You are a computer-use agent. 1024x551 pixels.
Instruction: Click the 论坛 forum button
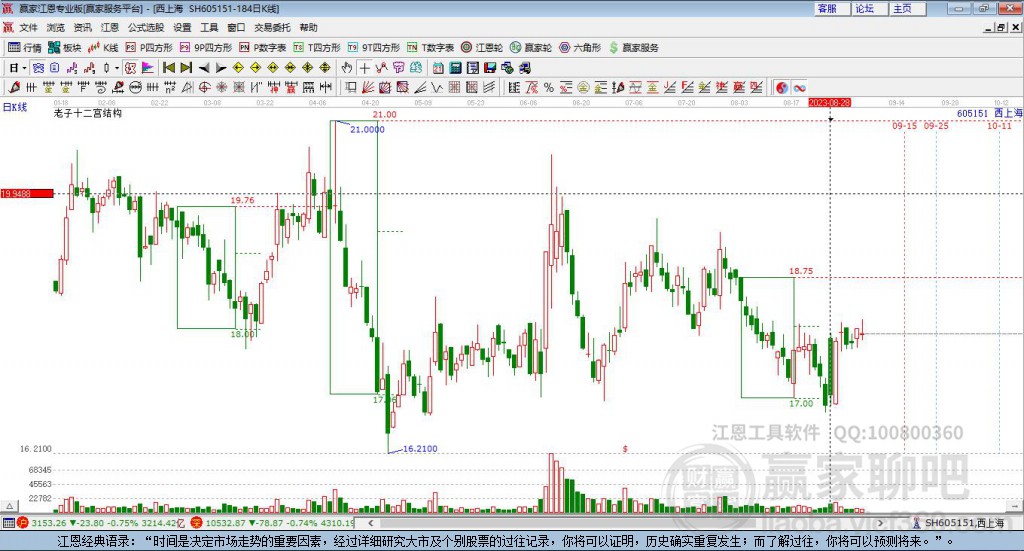click(869, 8)
